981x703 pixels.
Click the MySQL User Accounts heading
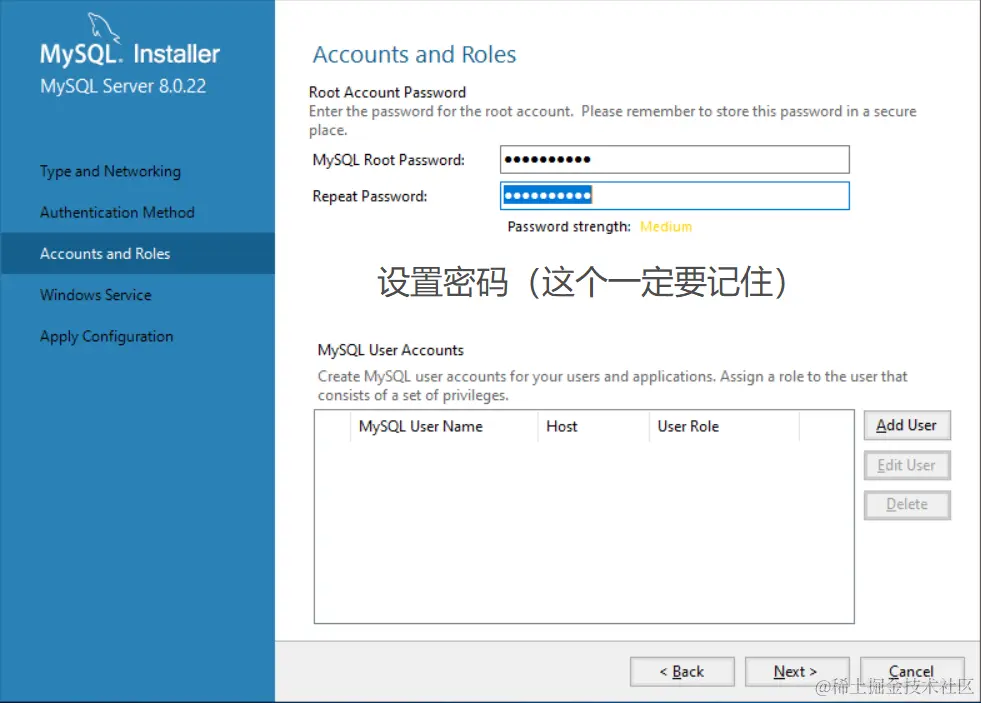390,350
